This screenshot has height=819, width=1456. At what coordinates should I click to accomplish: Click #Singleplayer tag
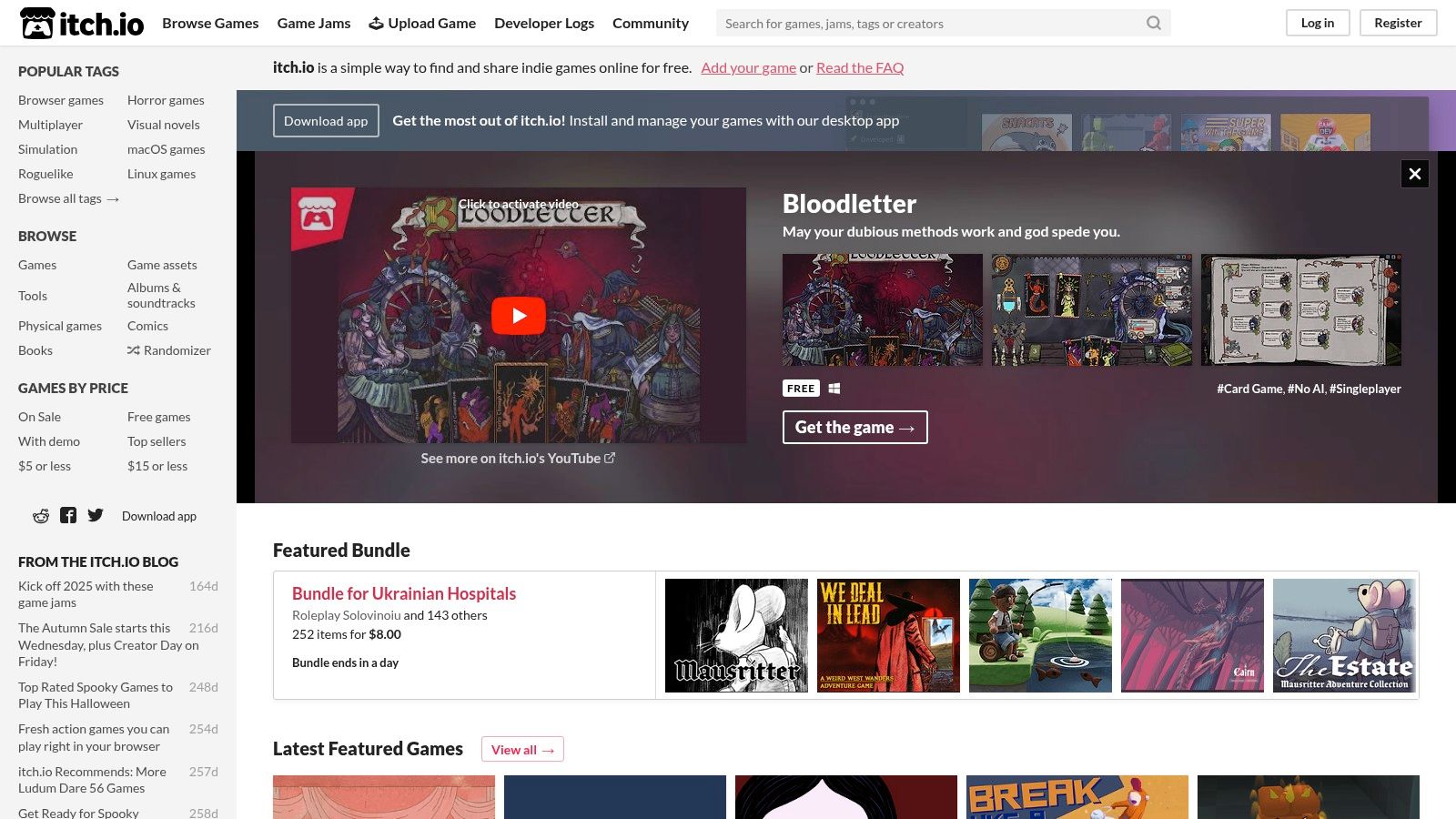click(1365, 389)
